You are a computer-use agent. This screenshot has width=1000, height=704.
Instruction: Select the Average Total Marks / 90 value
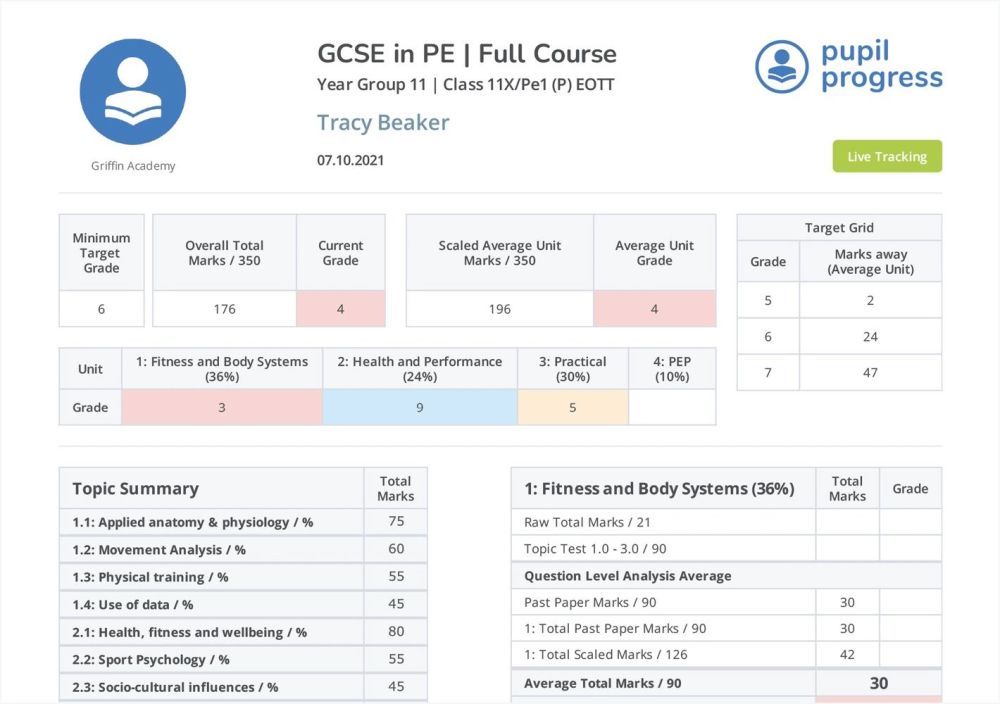tap(878, 683)
